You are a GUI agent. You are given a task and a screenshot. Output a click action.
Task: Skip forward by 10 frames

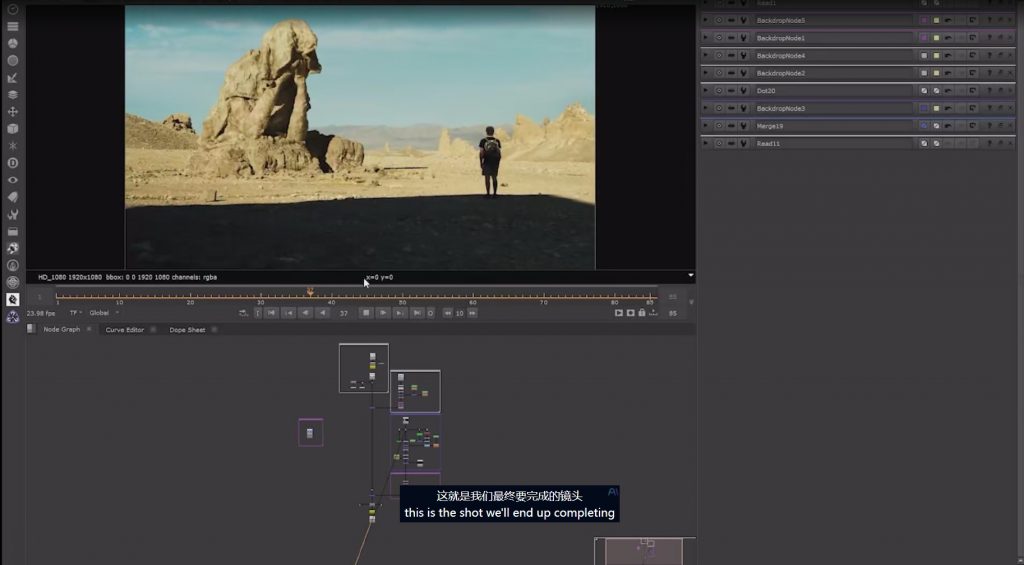472,313
